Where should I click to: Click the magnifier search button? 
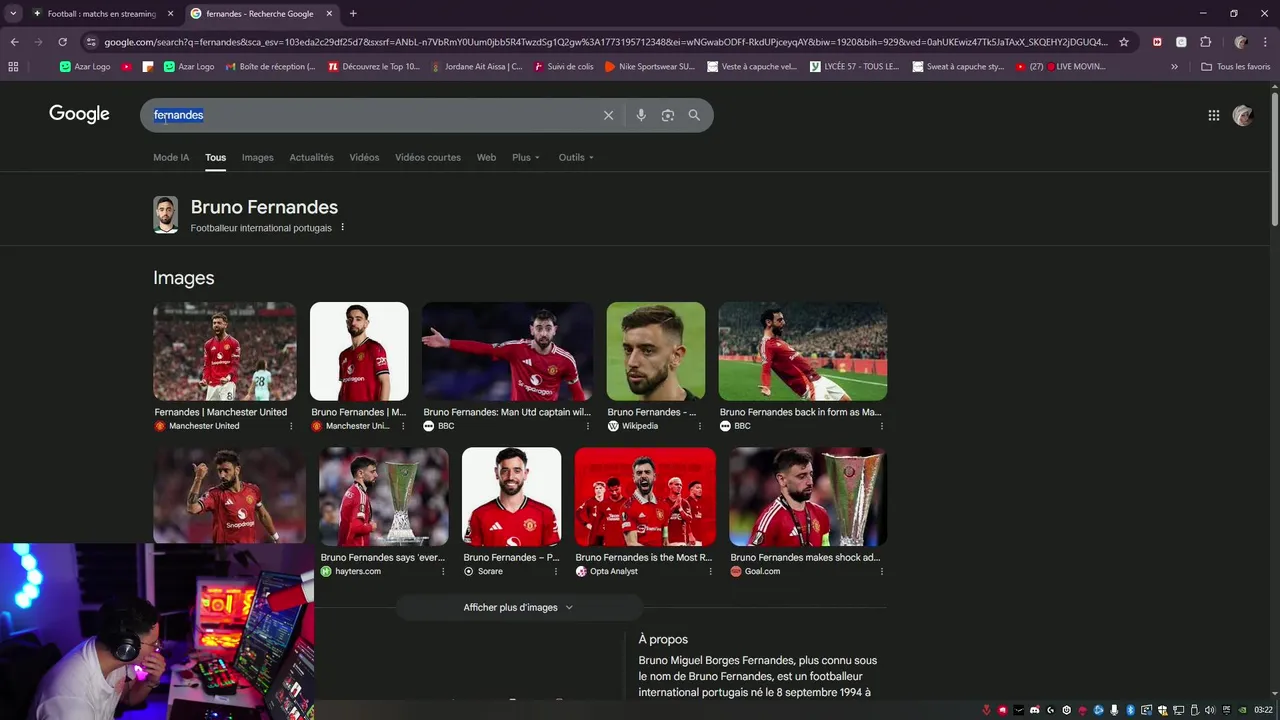pyautogui.click(x=694, y=115)
